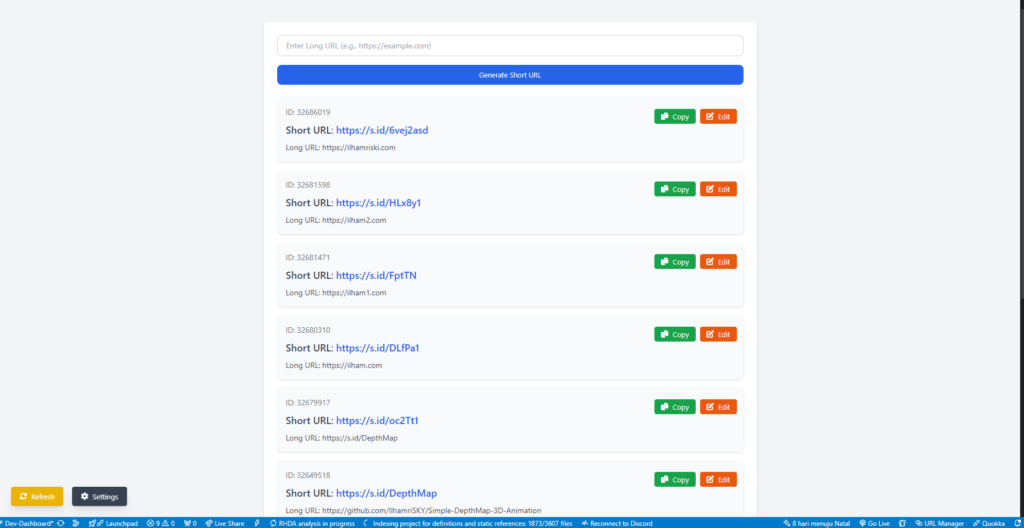Open URL Manager from the status bar
This screenshot has width=1024, height=528.
point(939,523)
